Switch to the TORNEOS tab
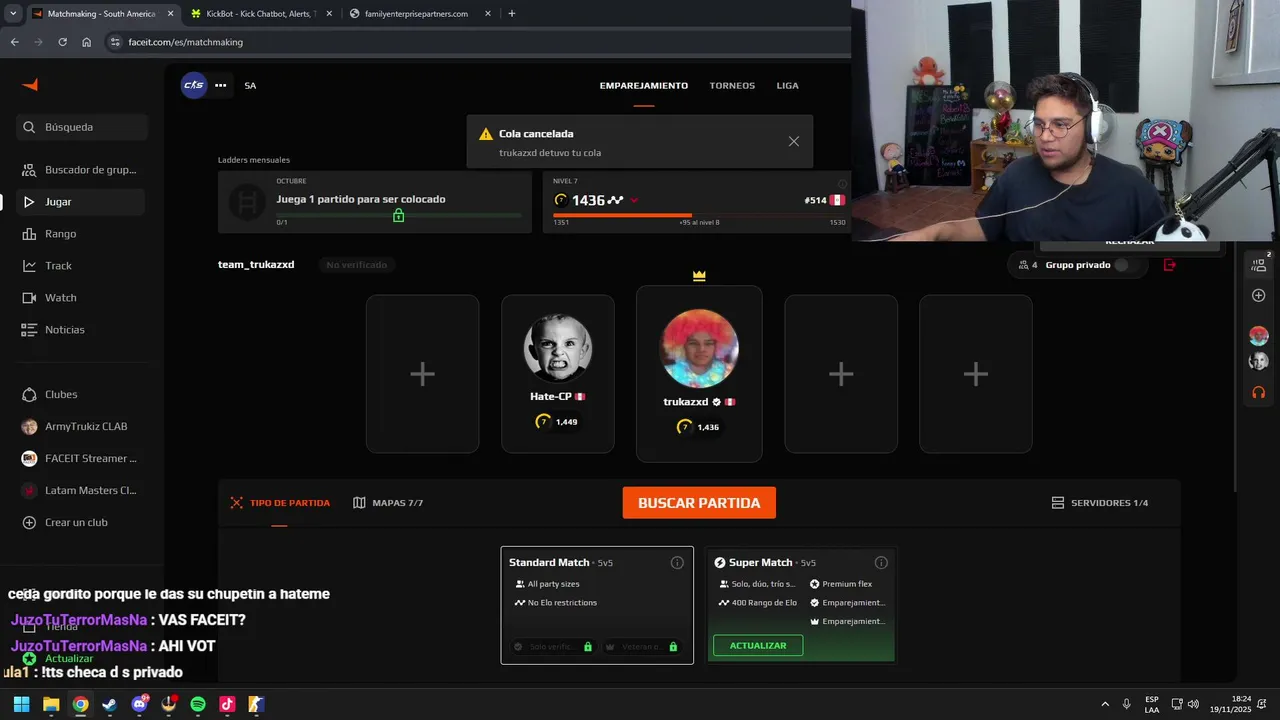The width and height of the screenshot is (1280, 720). click(732, 86)
